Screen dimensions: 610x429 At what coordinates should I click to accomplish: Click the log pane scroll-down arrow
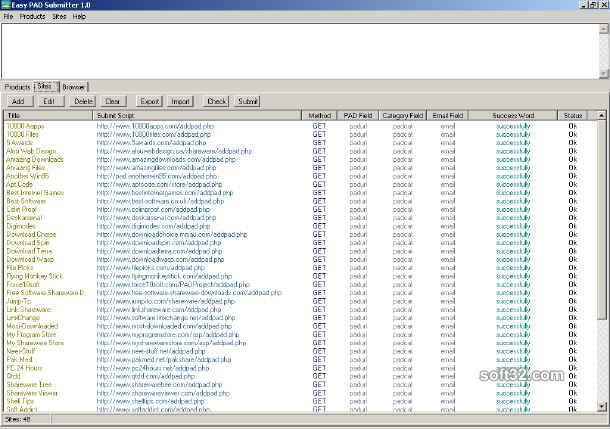point(603,74)
